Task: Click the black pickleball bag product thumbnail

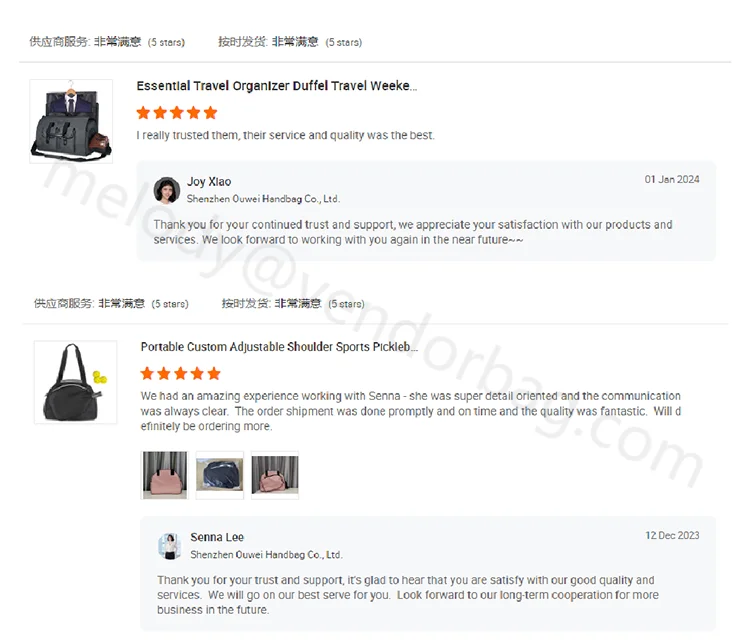Action: coord(75,382)
